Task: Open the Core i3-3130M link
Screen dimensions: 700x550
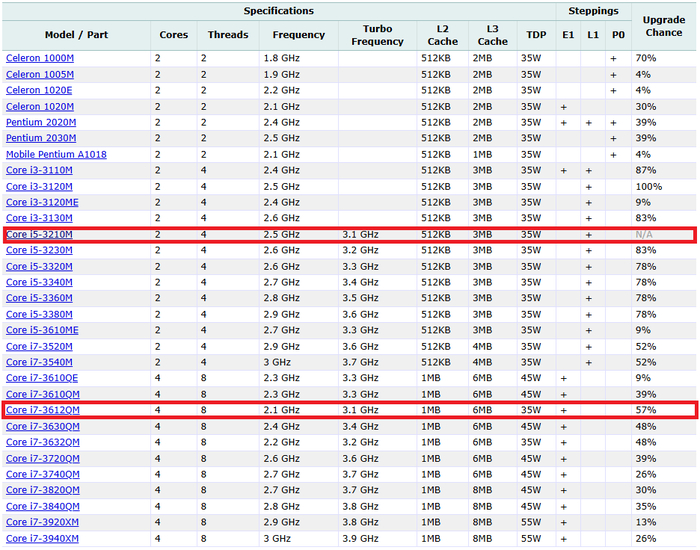Action: (39, 218)
